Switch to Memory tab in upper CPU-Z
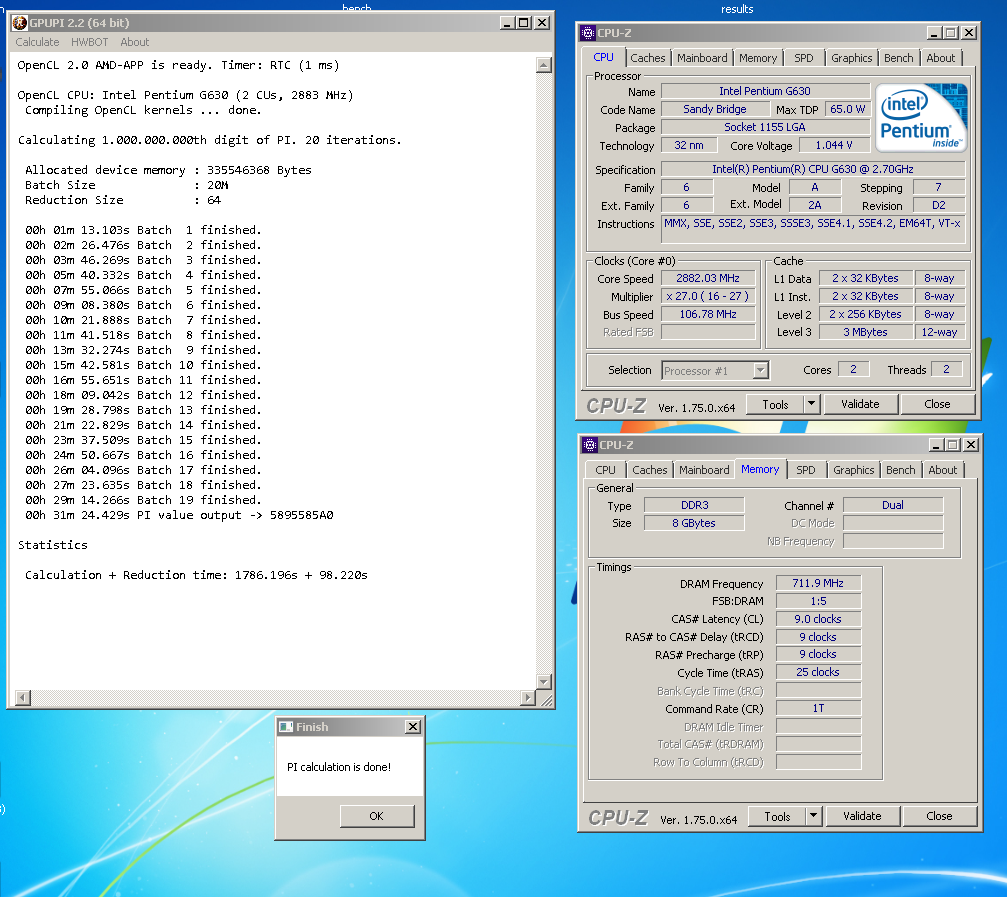 click(x=758, y=58)
